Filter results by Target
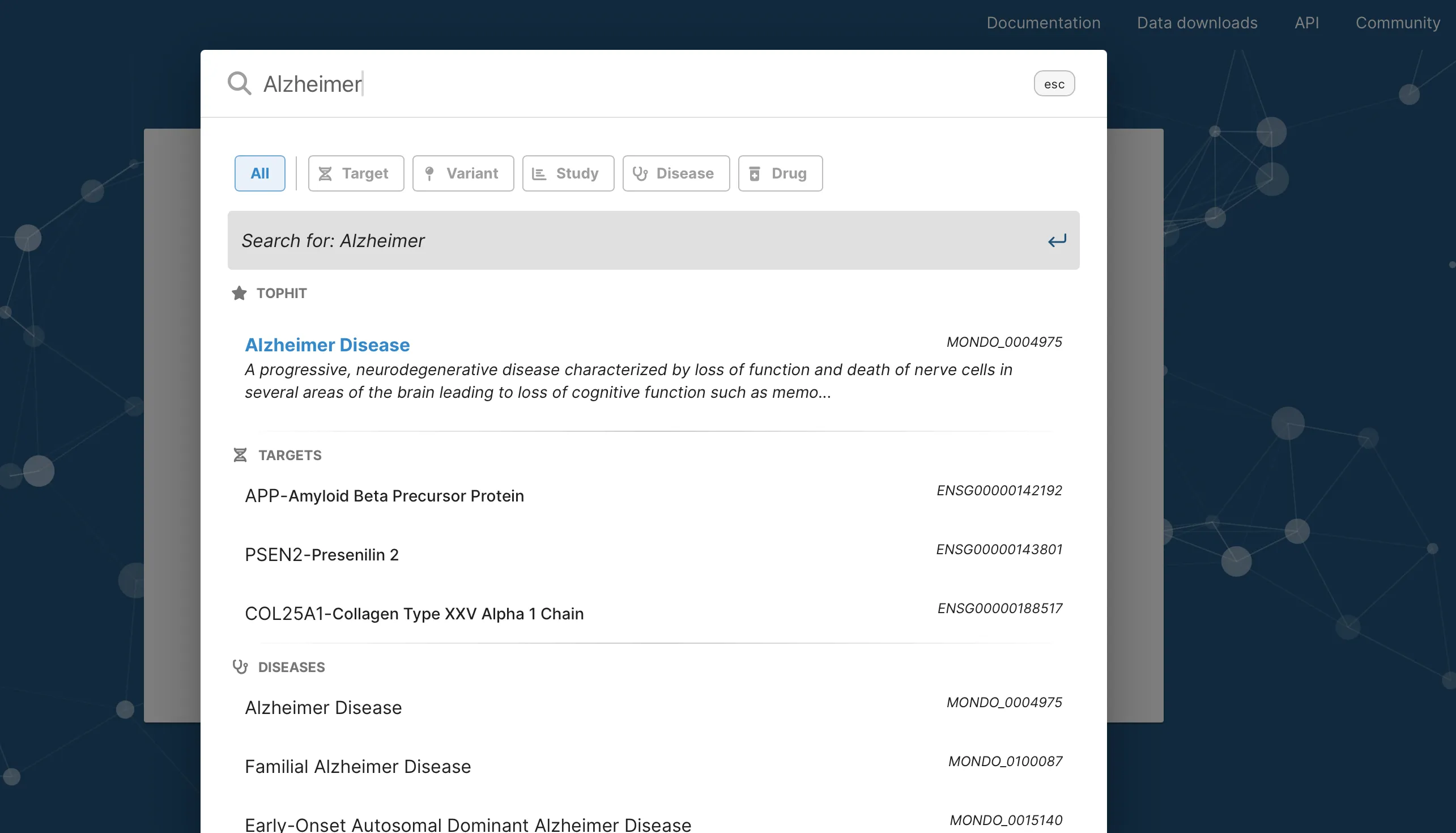The image size is (1456, 833). tap(356, 173)
